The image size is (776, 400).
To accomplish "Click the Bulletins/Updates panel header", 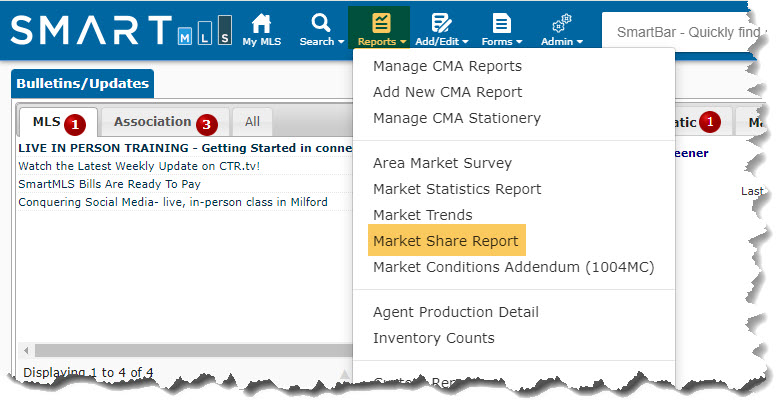I will 83,84.
